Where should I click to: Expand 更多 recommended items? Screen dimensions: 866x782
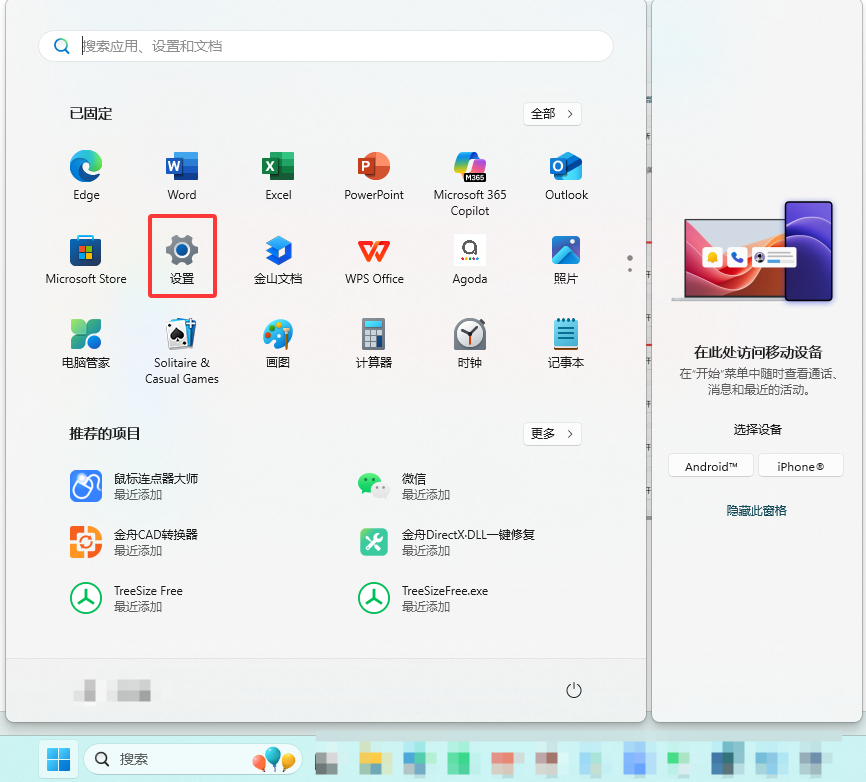tap(552, 434)
